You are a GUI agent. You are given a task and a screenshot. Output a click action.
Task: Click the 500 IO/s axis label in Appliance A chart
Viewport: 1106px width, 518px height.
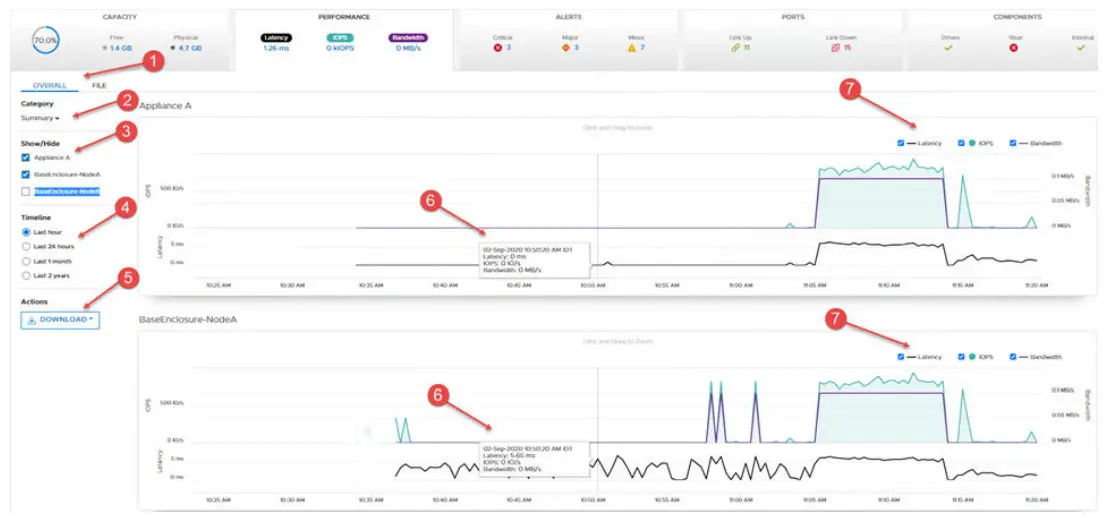[x=173, y=189]
